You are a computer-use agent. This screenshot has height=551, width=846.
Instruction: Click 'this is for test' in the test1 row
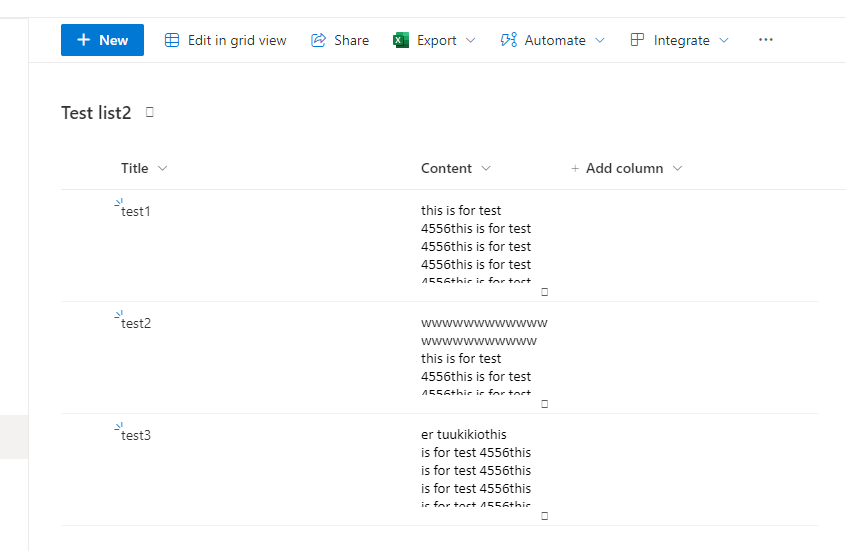click(x=461, y=210)
